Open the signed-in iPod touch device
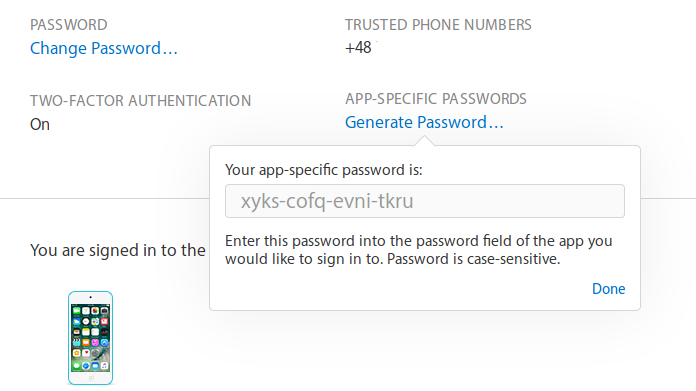The height and width of the screenshot is (391, 696). 91,338
